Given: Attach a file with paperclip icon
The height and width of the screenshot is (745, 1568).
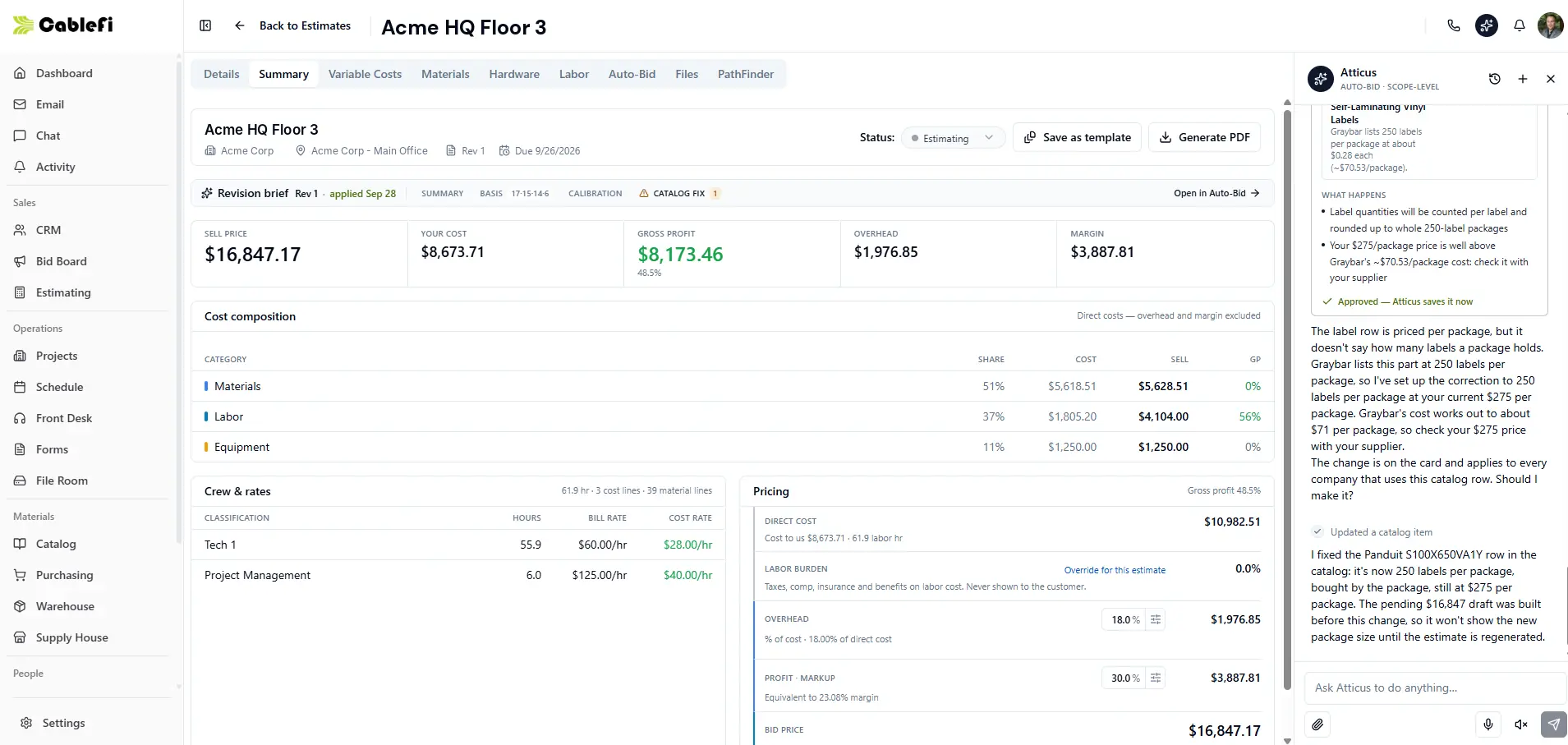Looking at the screenshot, I should point(1317,724).
